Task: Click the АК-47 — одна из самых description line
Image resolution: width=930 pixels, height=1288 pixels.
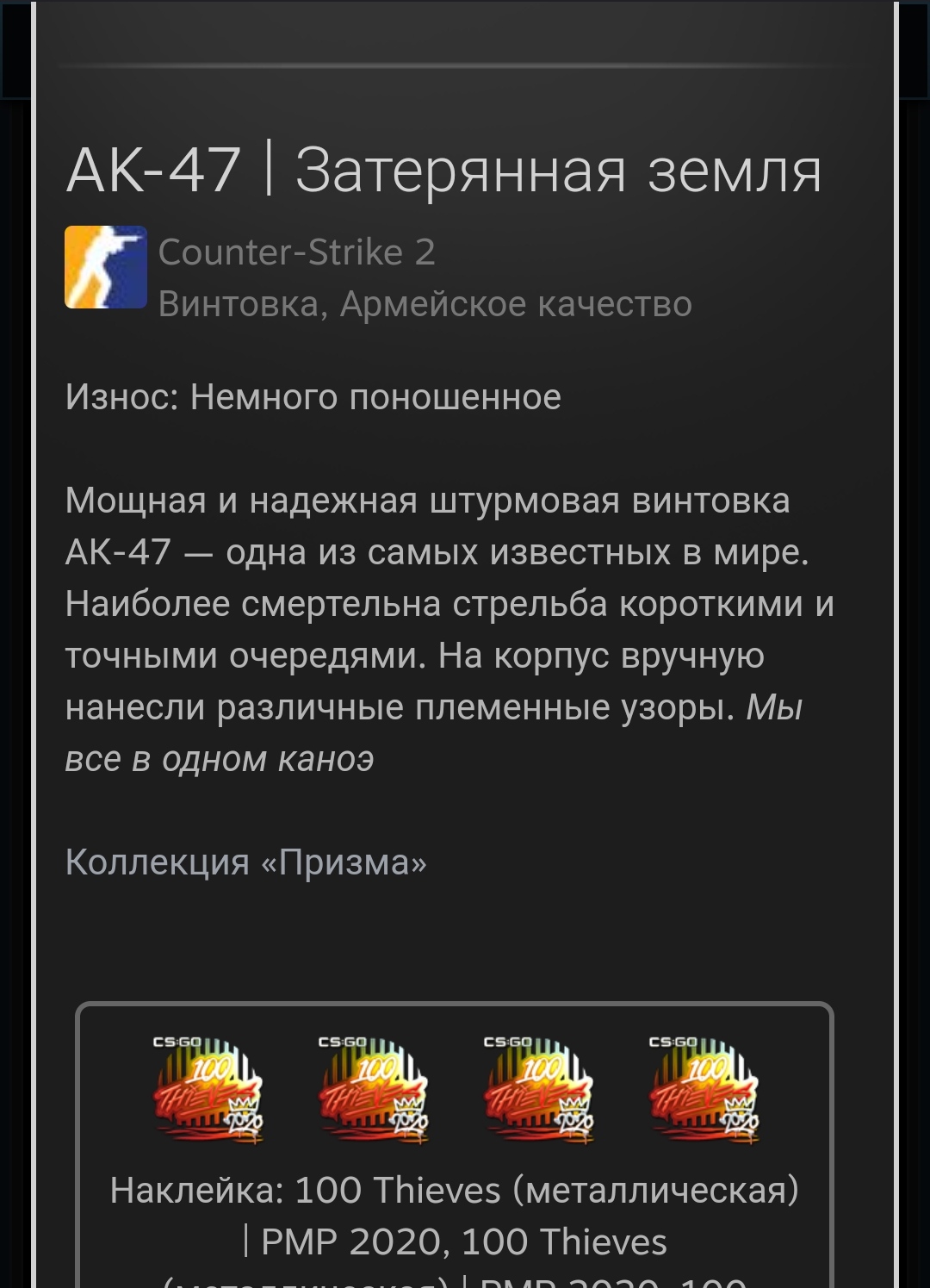Action: [437, 552]
